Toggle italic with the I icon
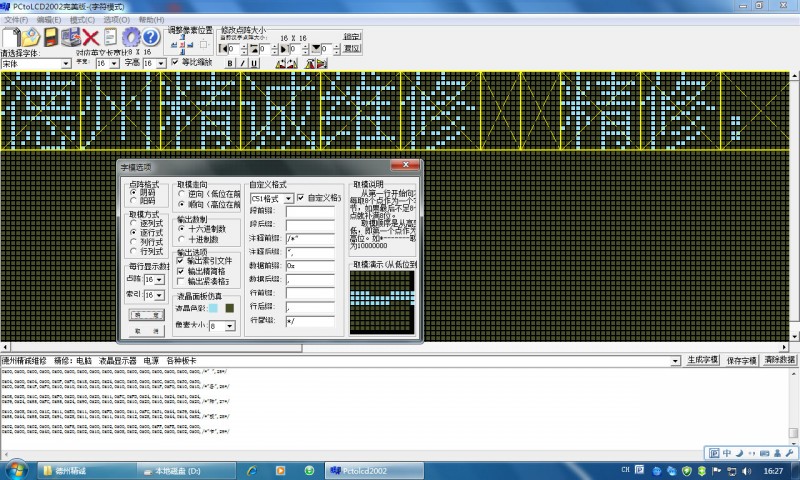The width and height of the screenshot is (800, 480). coord(242,63)
